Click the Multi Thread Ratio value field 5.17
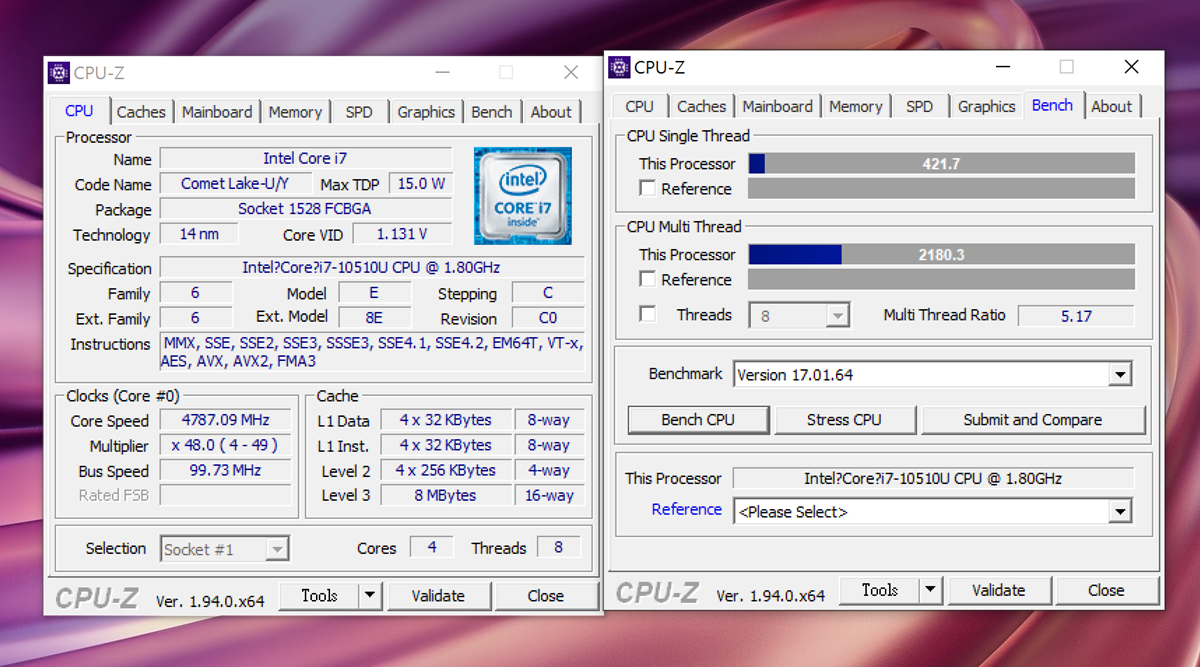 tap(1076, 316)
